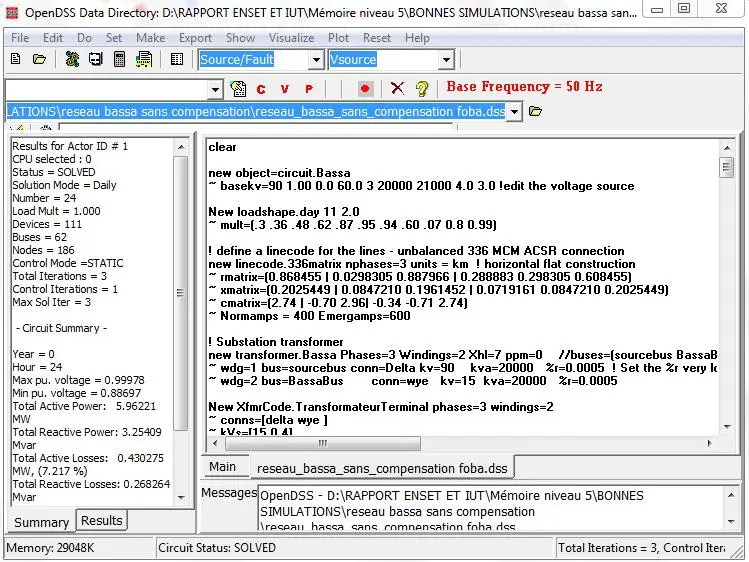Image resolution: width=749 pixels, height=562 pixels.
Task: Click the Summary monitor icon in the toolbar
Action: [96, 59]
